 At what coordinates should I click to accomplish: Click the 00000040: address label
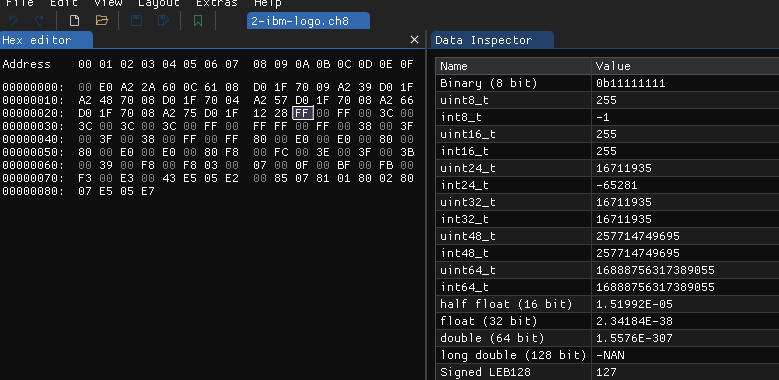coord(33,139)
